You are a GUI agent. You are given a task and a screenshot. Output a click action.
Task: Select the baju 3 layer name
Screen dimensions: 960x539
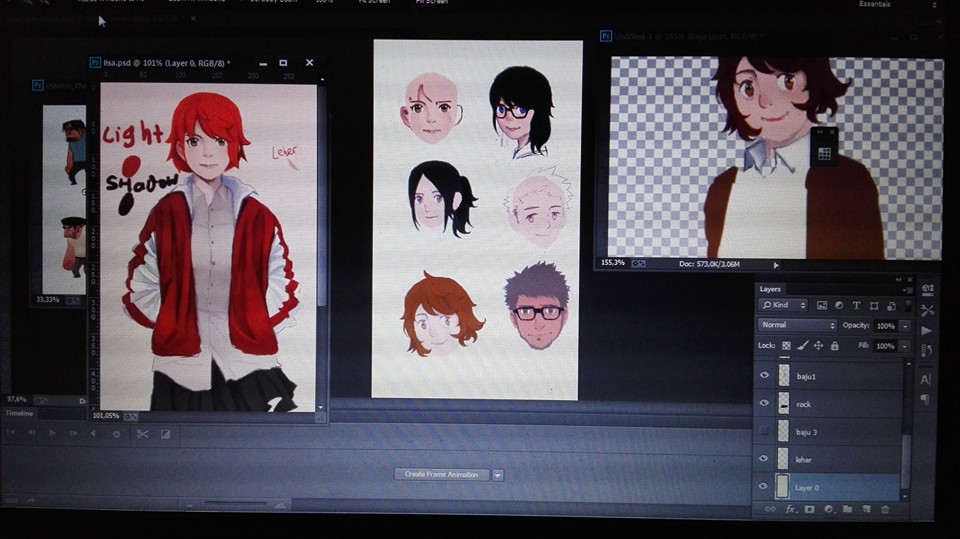tap(806, 432)
